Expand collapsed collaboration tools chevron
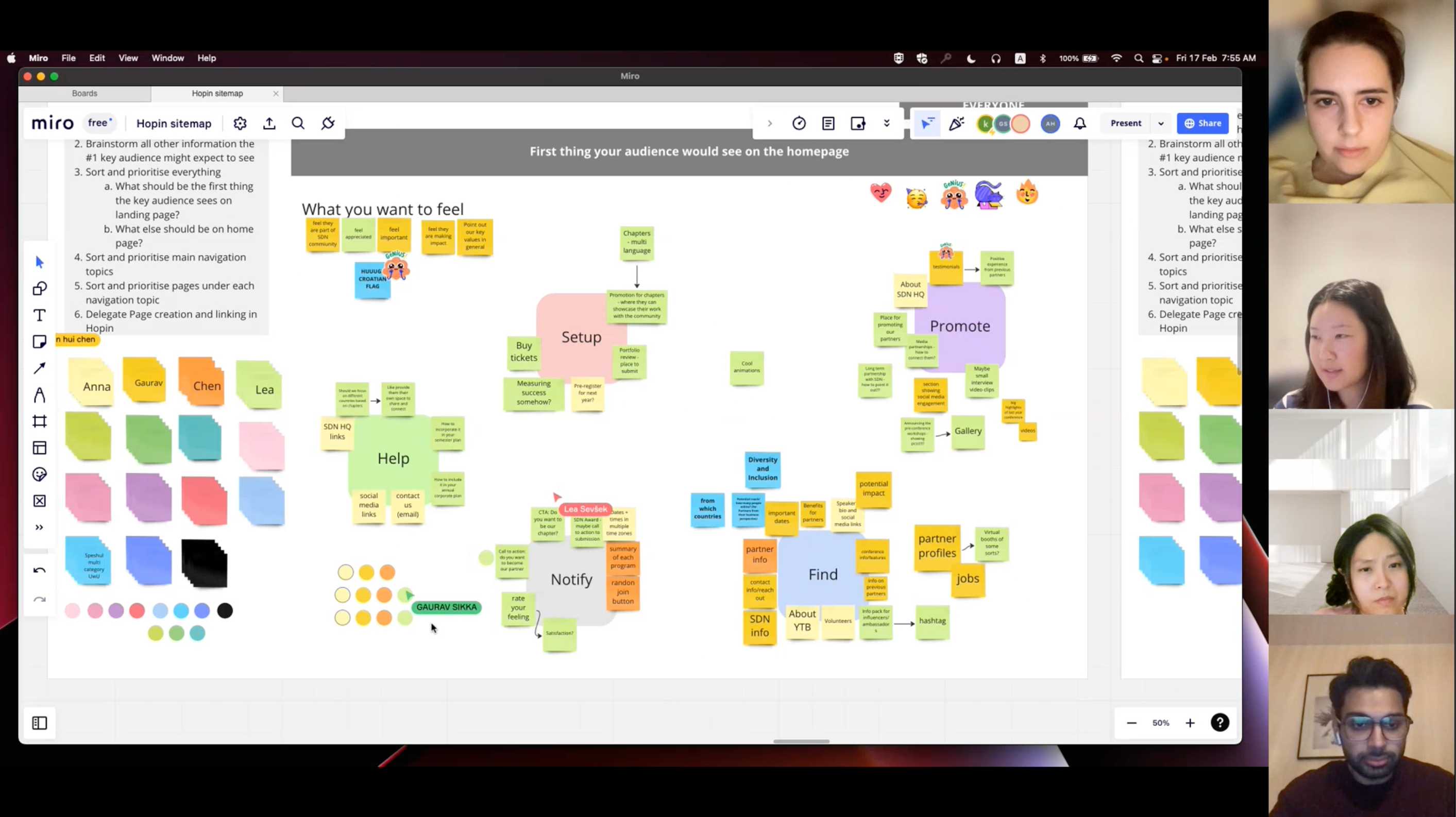Viewport: 1456px width, 817px height. [769, 123]
